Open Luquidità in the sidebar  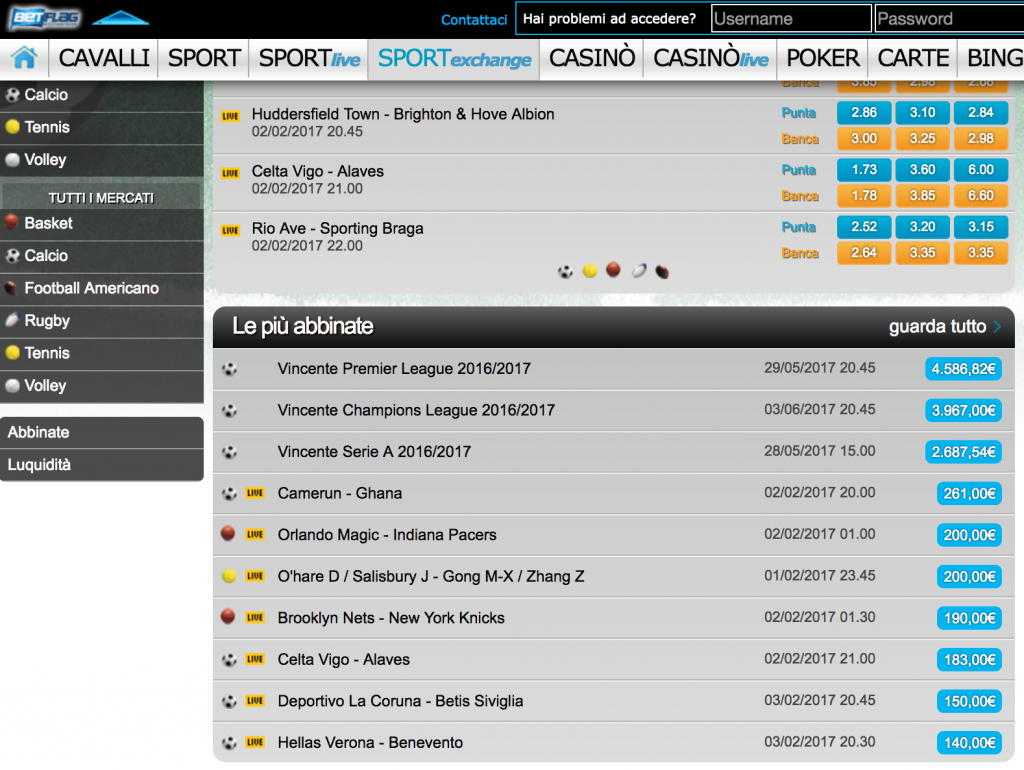click(102, 465)
